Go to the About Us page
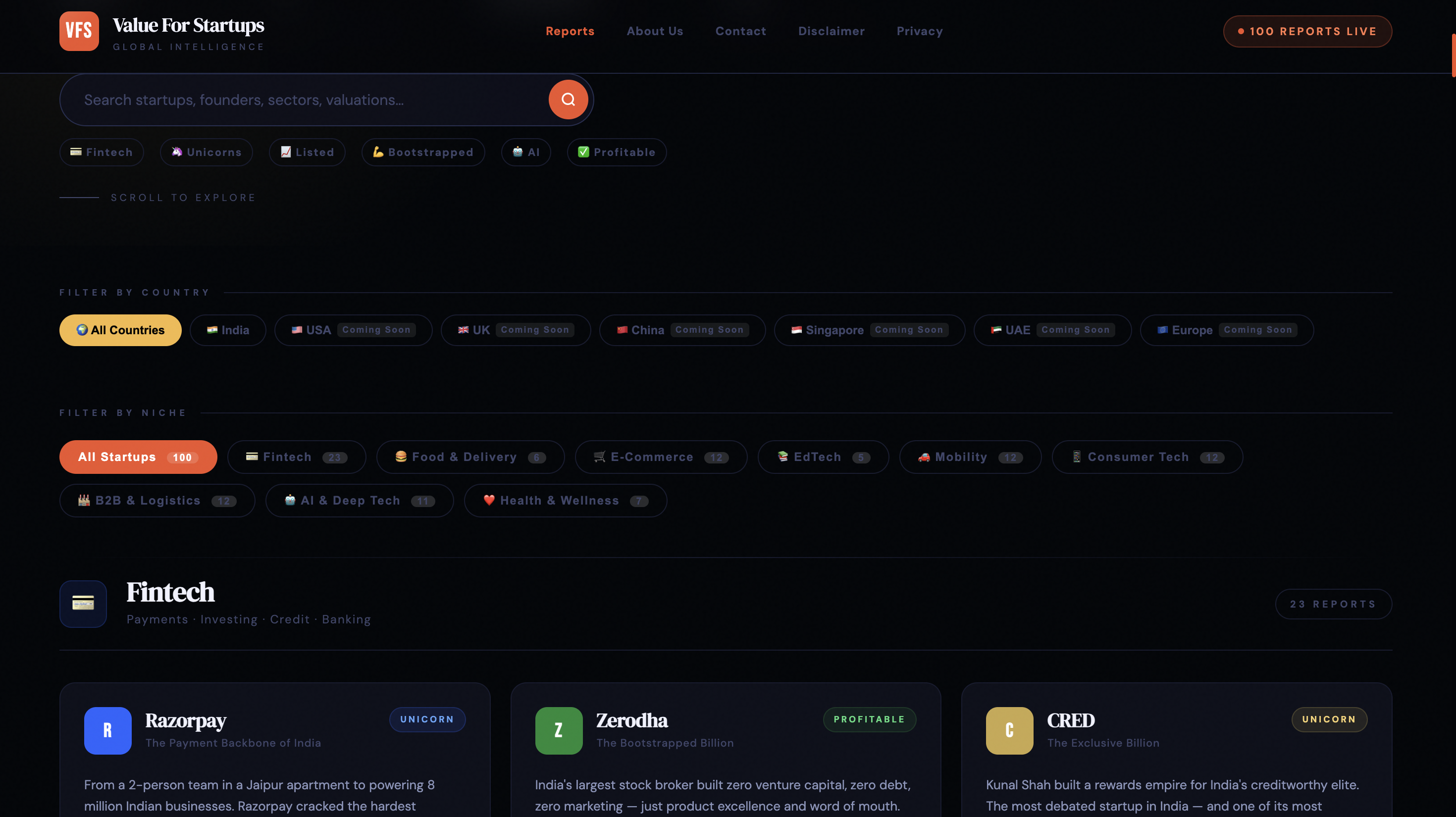 point(655,31)
